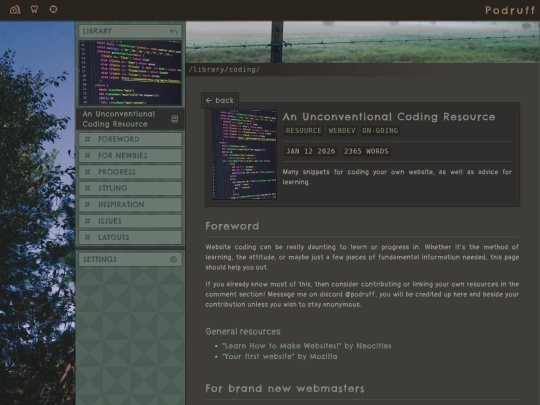Click the 'For brand new webmasters' heading

click(x=285, y=388)
